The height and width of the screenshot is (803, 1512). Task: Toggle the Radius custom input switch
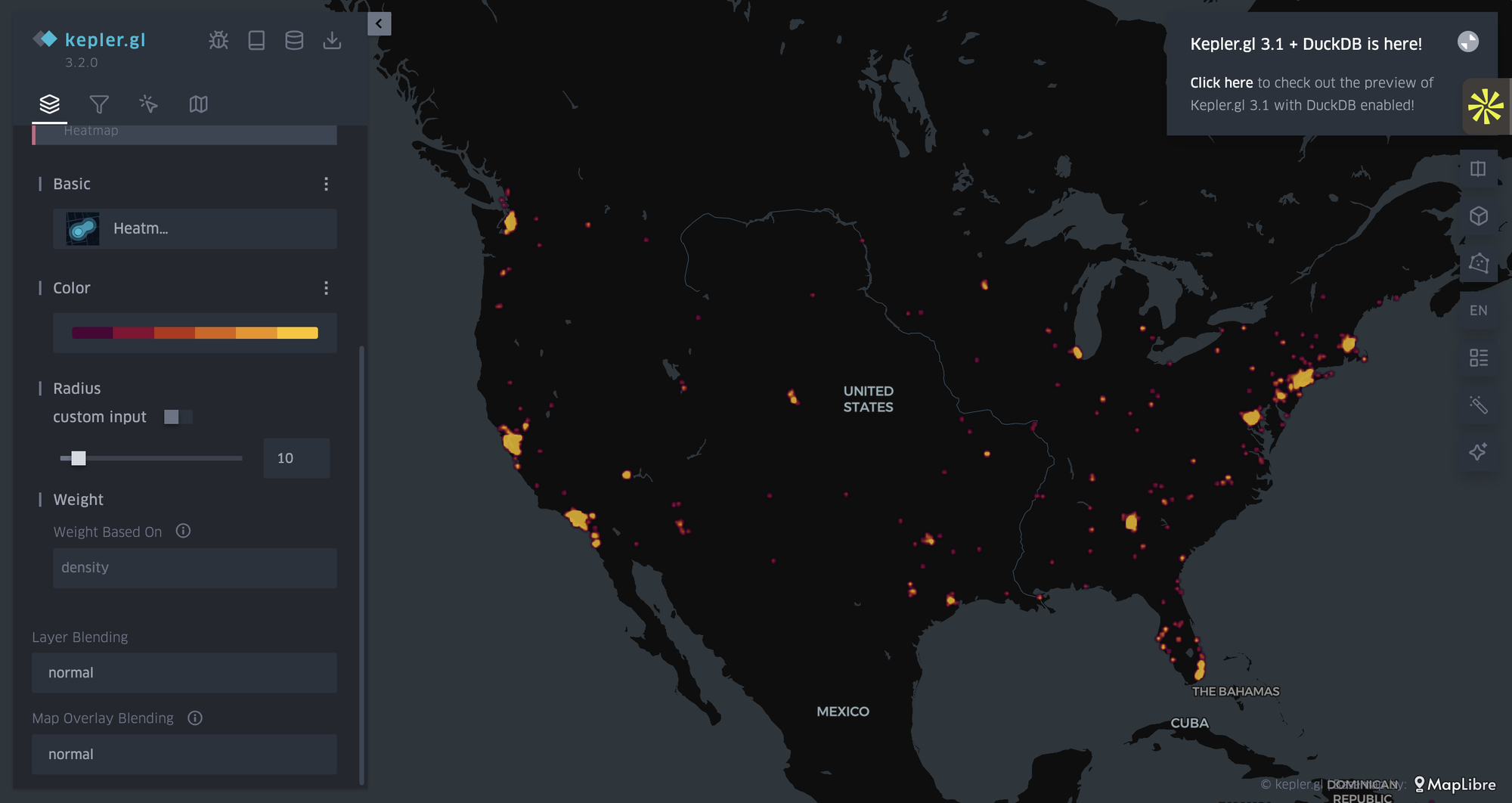(178, 417)
